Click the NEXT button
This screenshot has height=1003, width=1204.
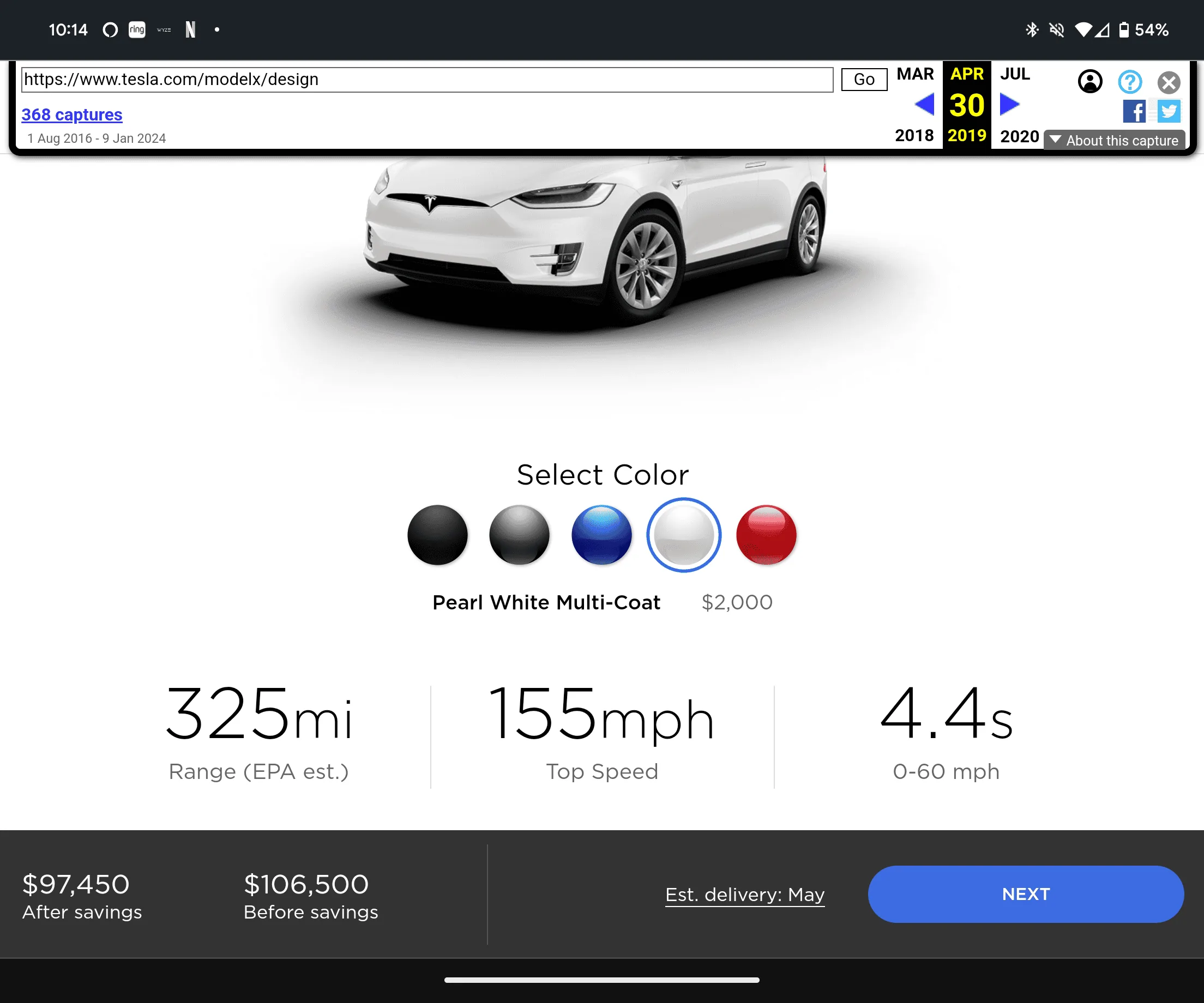pos(1026,894)
